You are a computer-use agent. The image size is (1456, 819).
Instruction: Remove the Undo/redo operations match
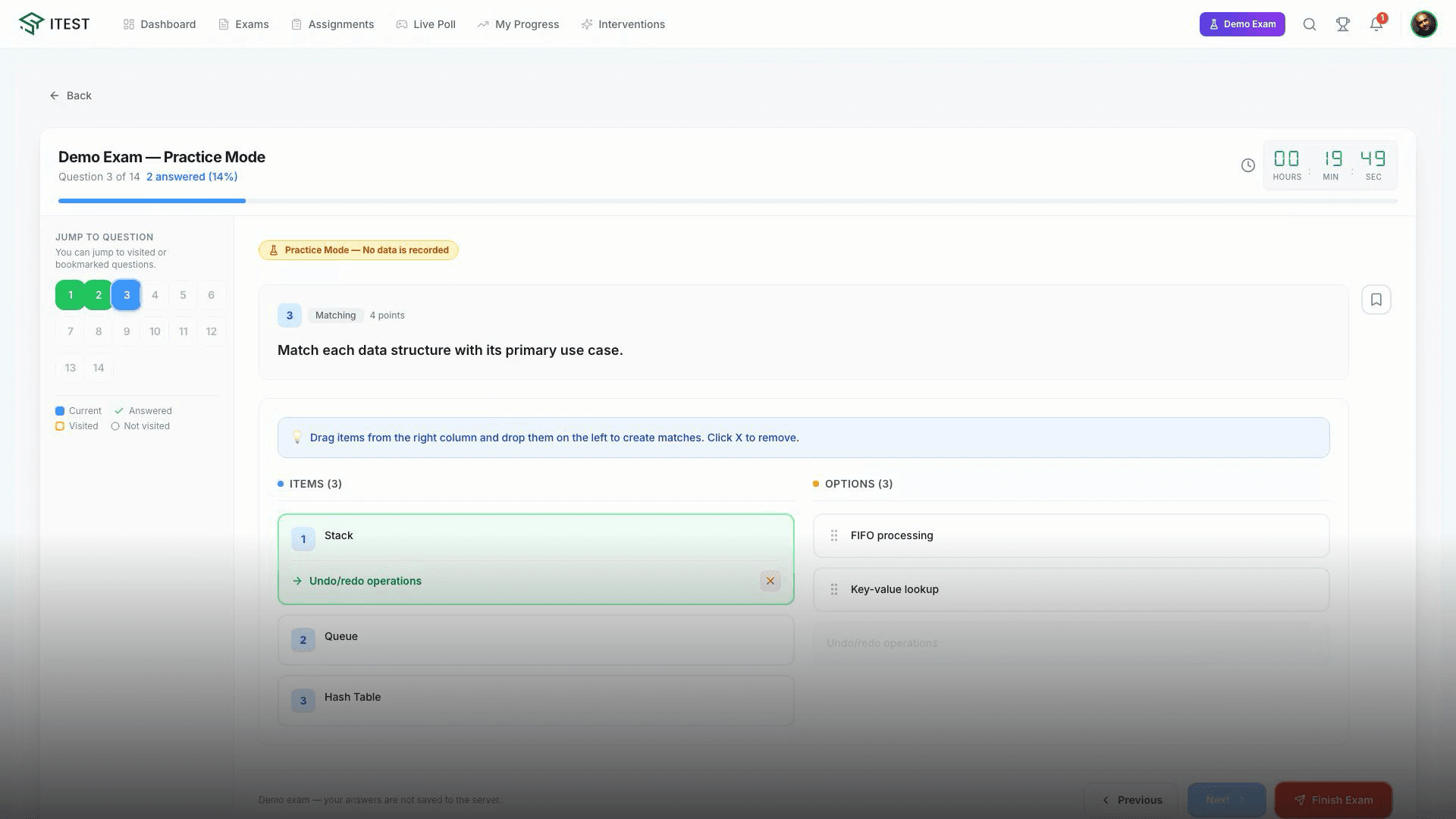770,581
